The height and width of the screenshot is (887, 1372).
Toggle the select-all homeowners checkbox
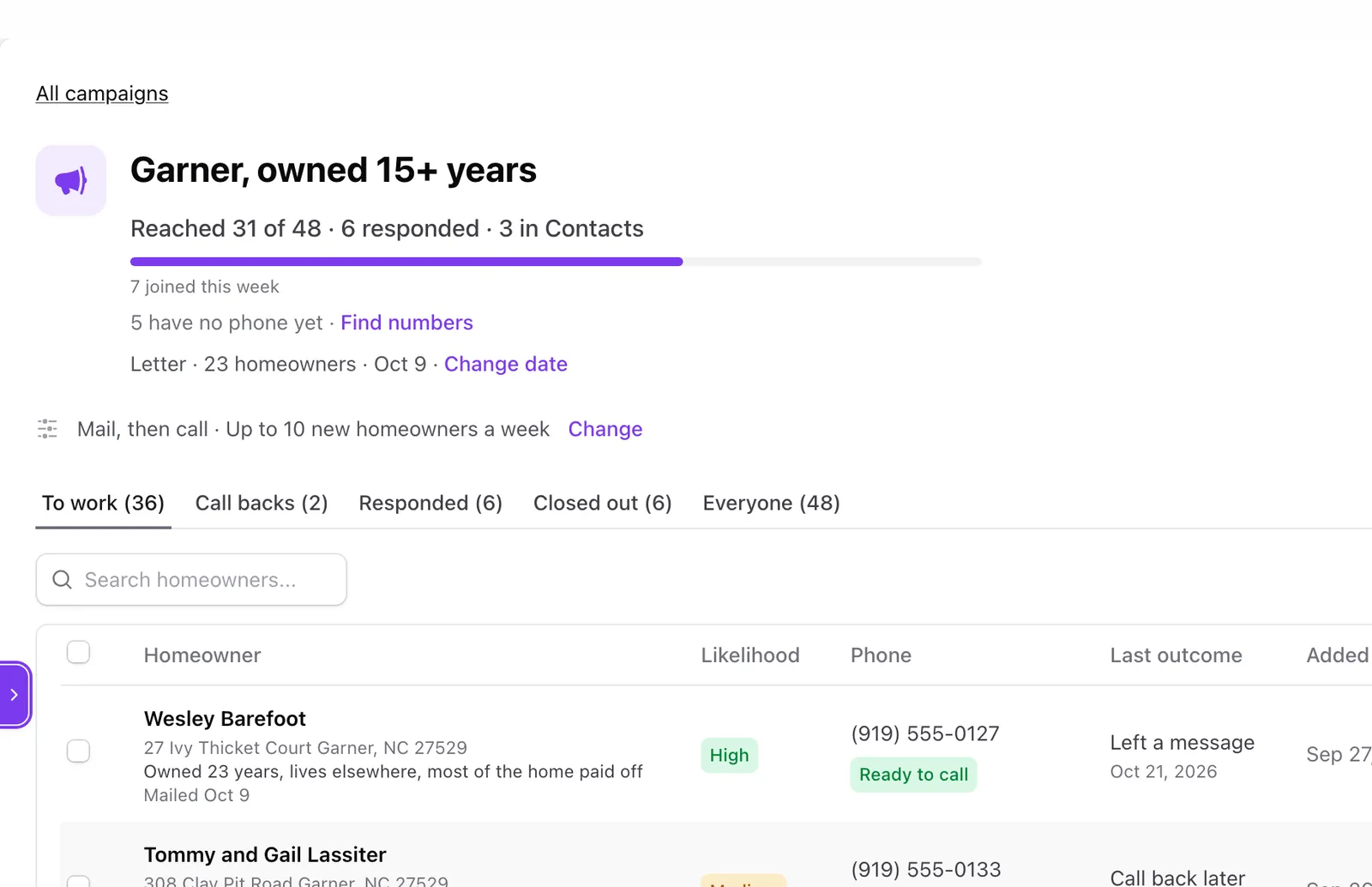click(79, 653)
